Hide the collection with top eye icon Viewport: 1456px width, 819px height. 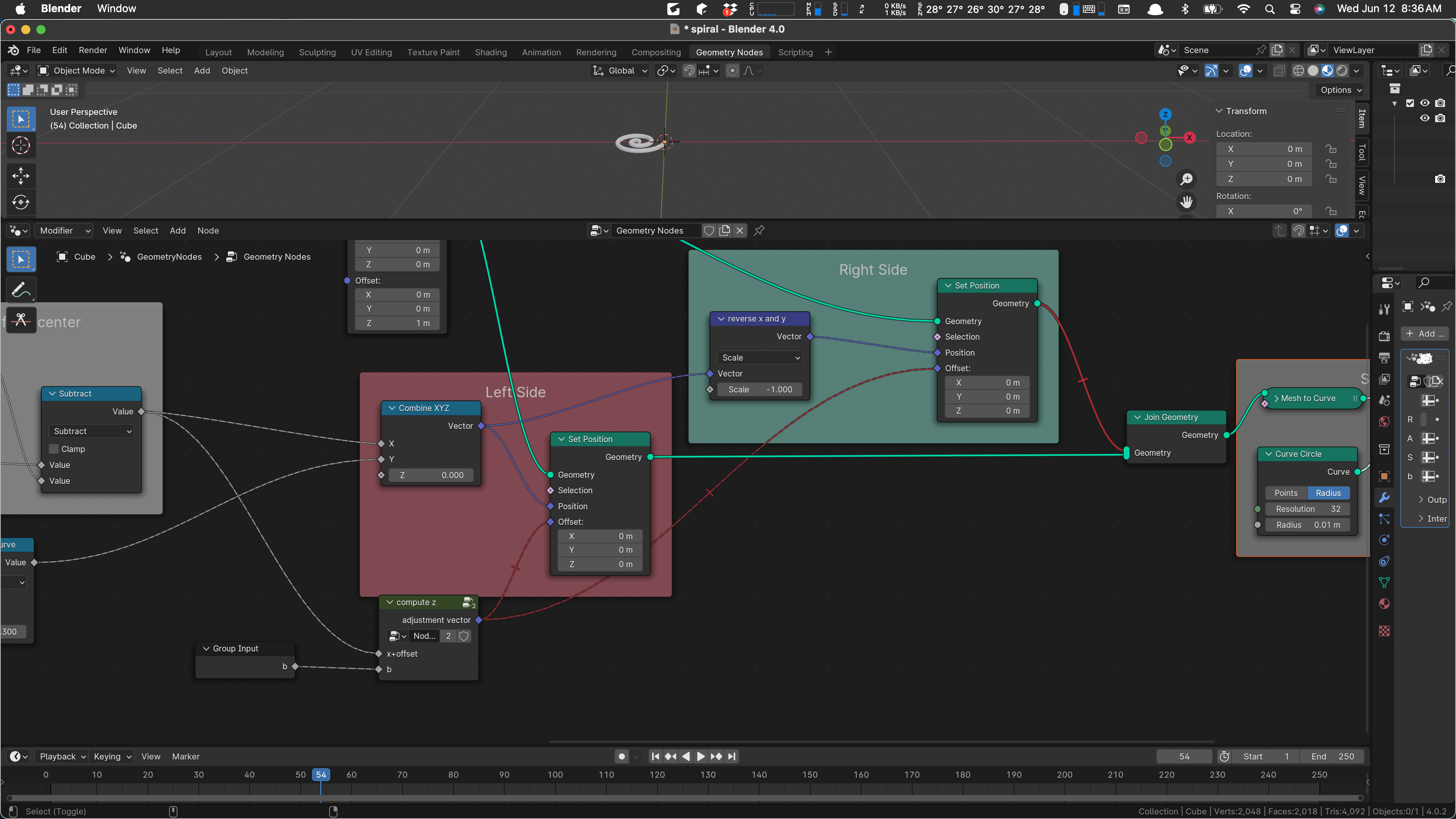pyautogui.click(x=1425, y=103)
